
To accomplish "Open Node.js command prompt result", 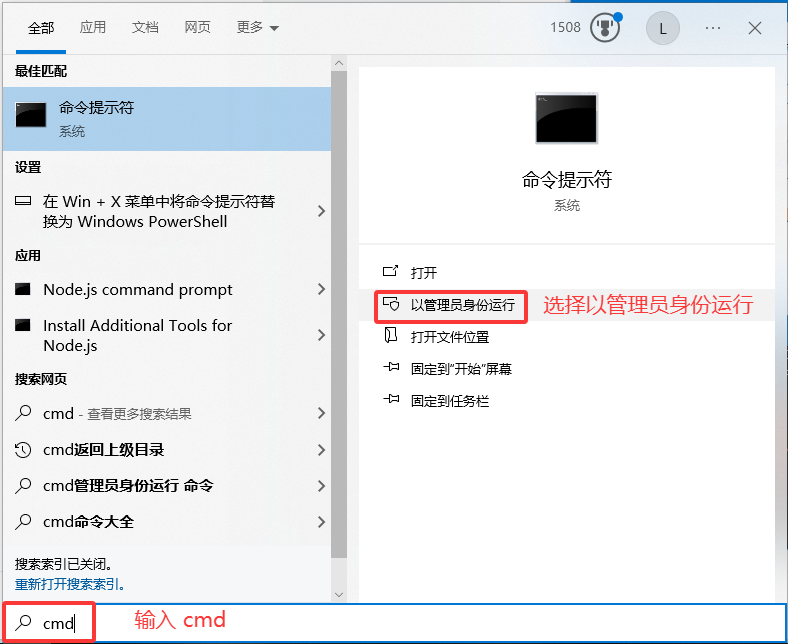I will click(167, 290).
